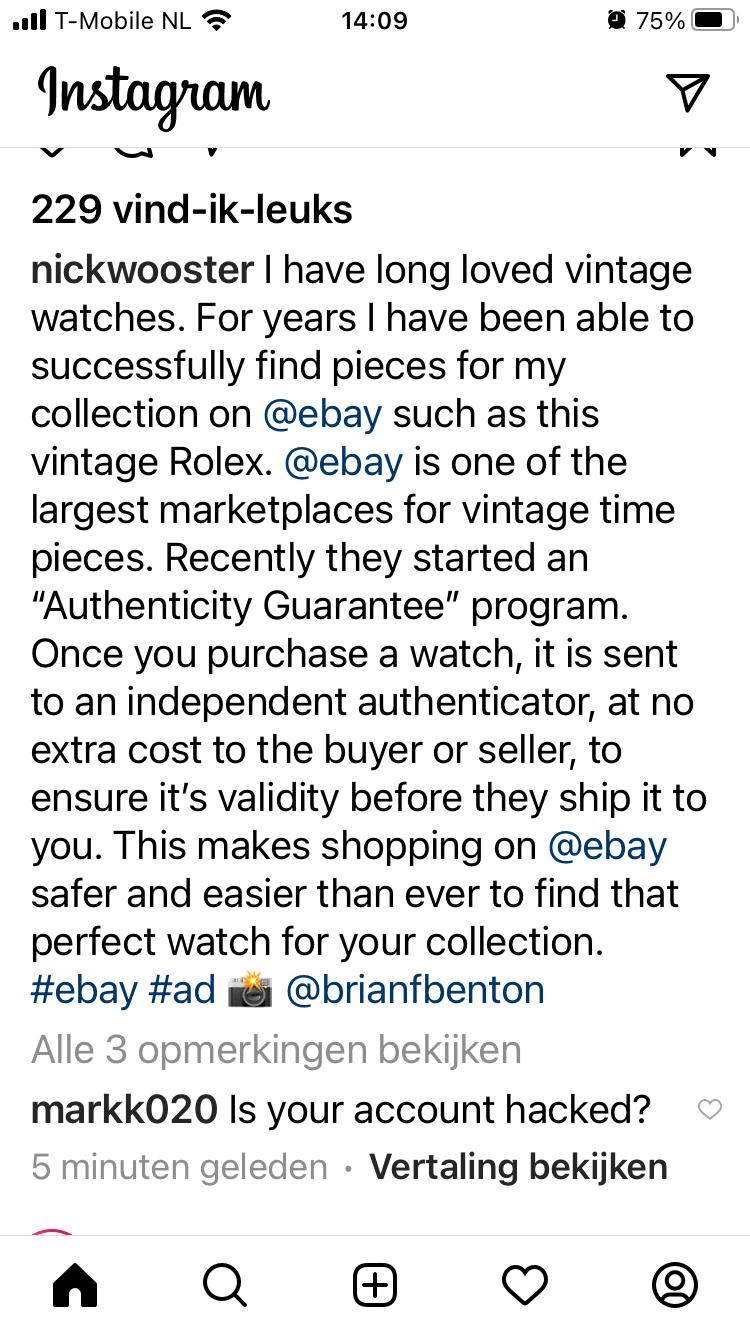Tap the first @ebay mention
750x1334 pixels.
pos(322,414)
